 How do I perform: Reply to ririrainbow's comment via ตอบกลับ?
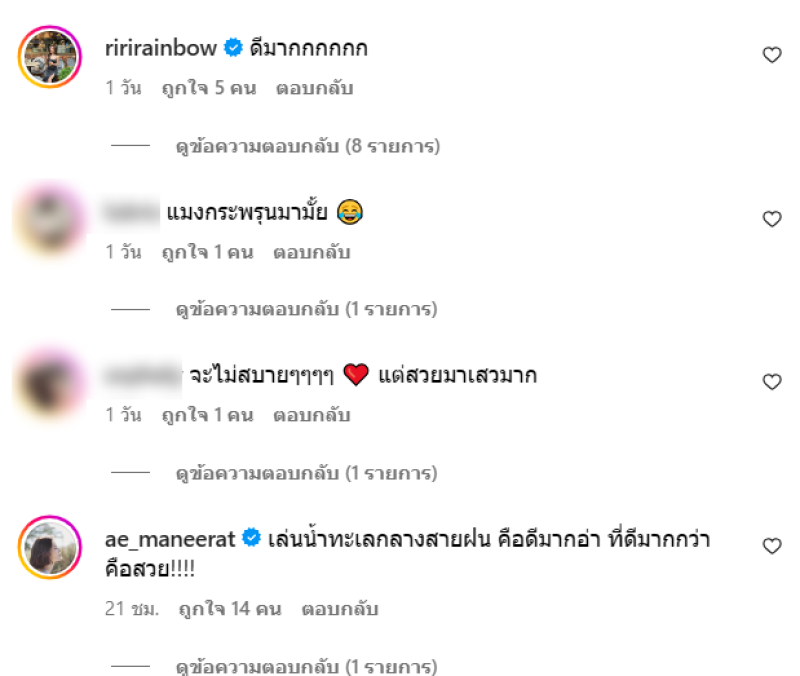(x=315, y=88)
